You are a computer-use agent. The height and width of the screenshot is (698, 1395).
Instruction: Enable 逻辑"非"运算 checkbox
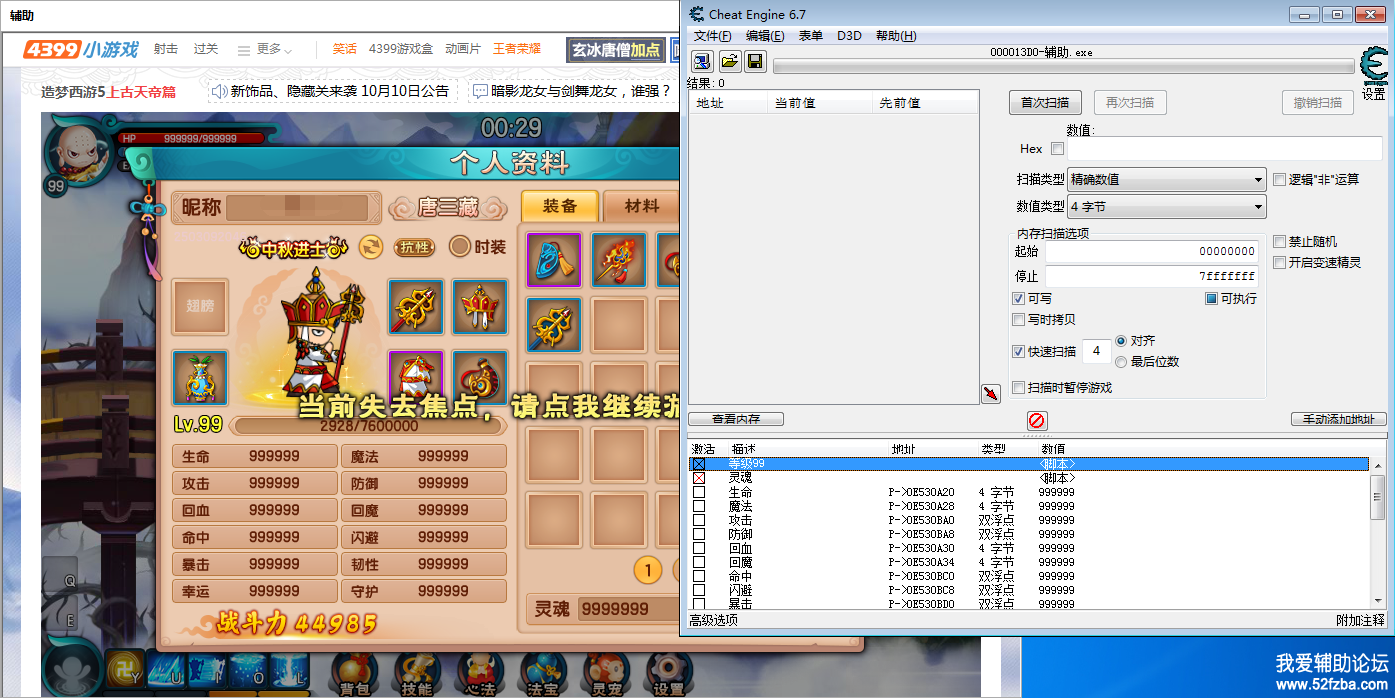[1279, 180]
